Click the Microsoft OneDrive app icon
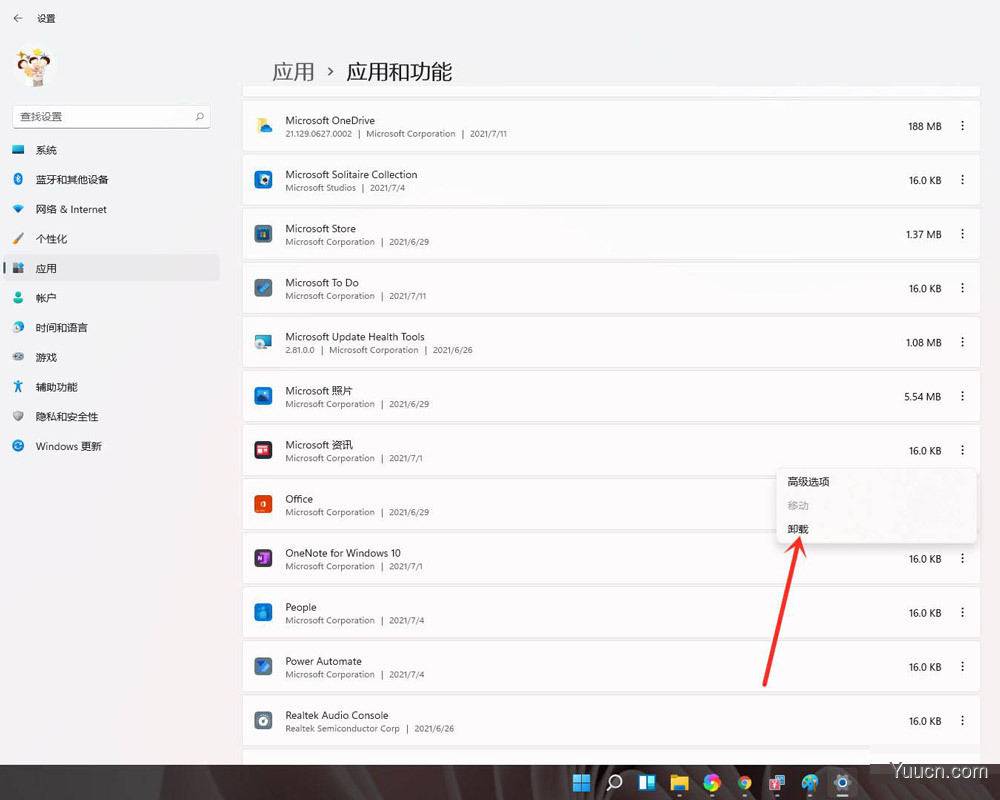1000x800 pixels. tap(263, 126)
